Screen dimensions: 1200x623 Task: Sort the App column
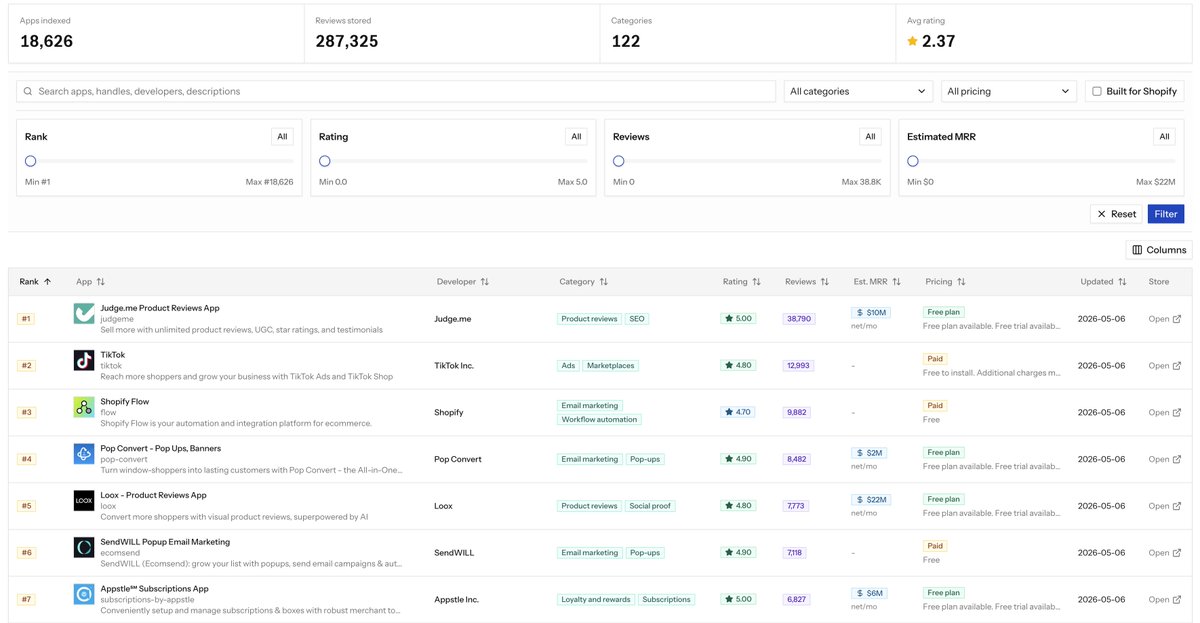[x=101, y=282]
